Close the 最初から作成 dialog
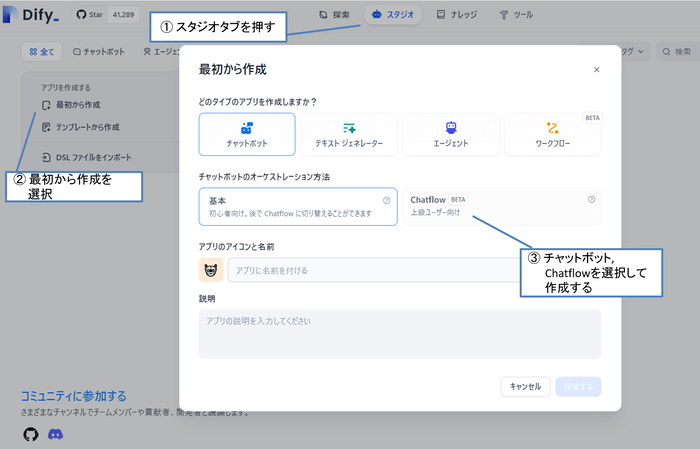 pos(596,70)
